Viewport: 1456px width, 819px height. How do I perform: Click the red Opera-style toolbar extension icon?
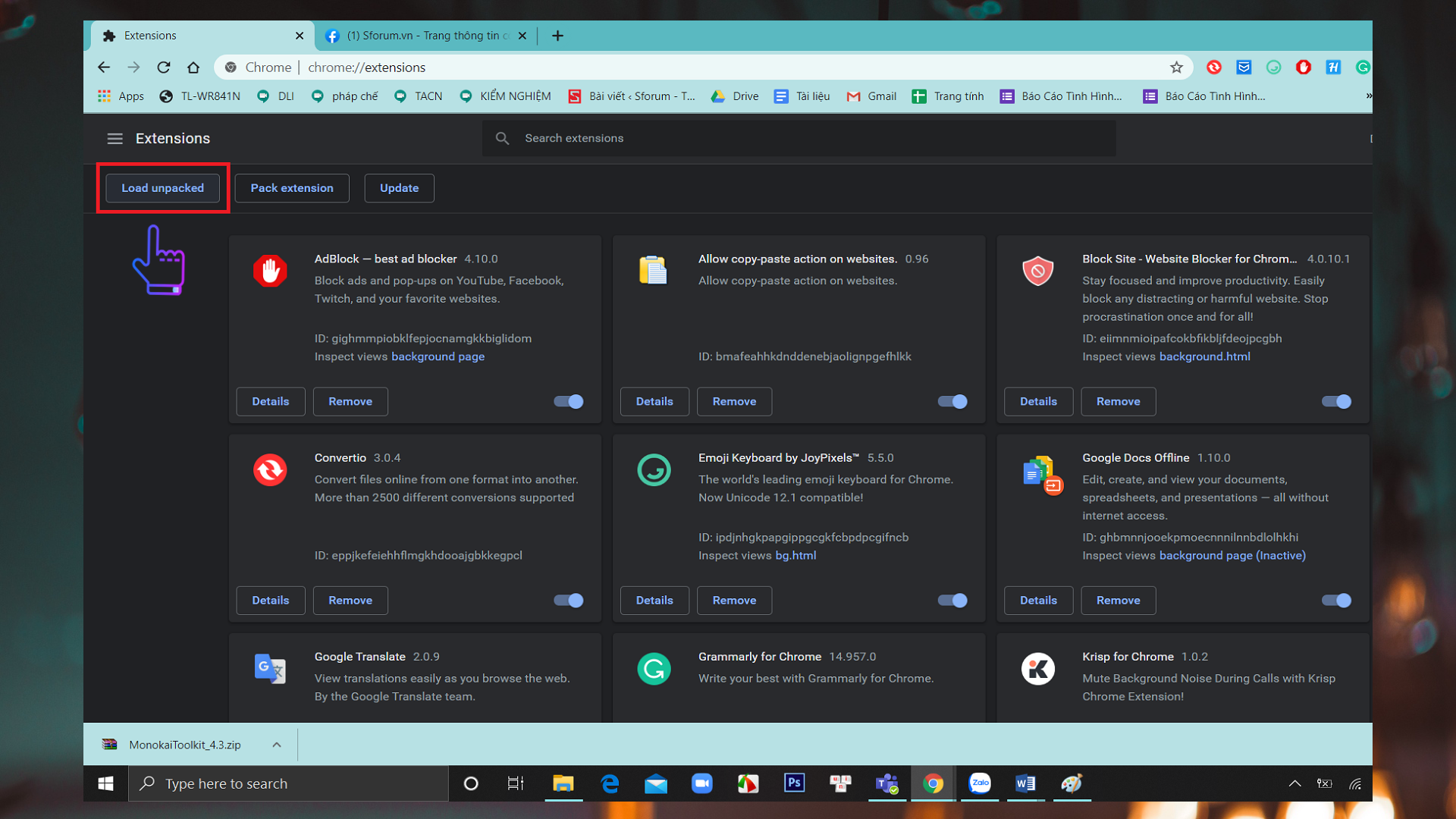pos(1304,67)
